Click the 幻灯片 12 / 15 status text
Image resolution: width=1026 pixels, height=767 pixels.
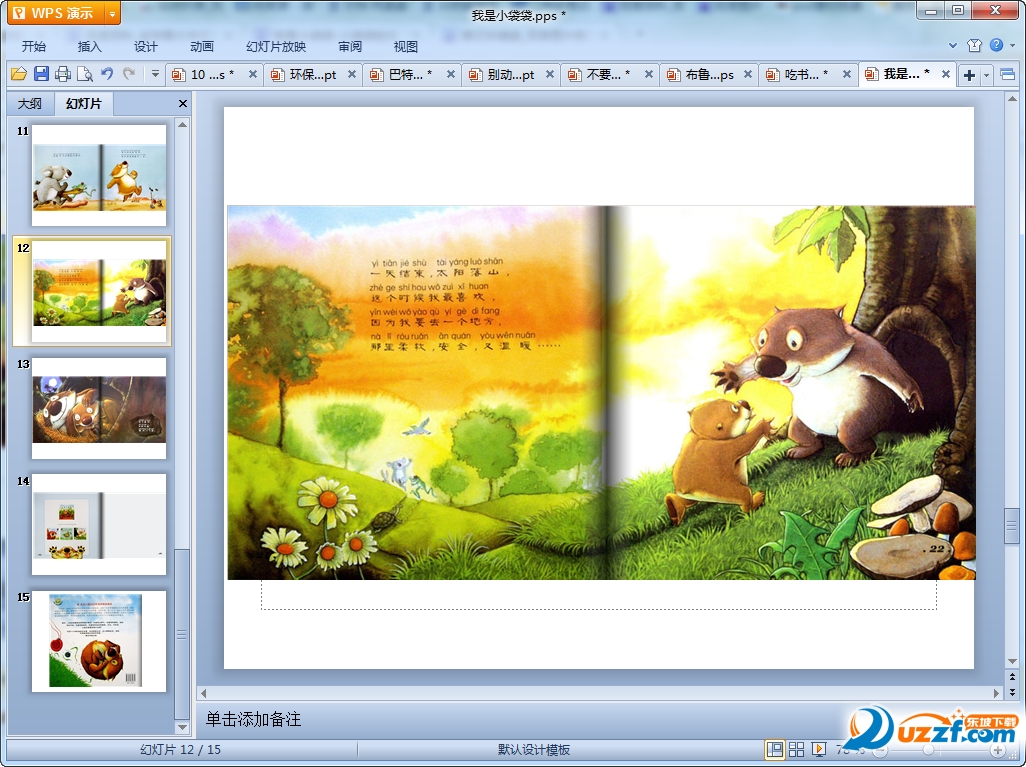(181, 750)
